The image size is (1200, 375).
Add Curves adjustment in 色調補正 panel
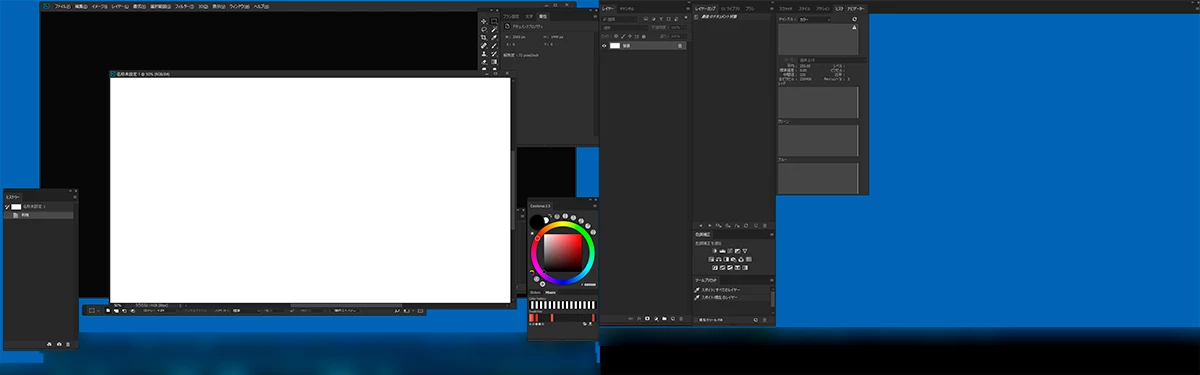(x=730, y=251)
